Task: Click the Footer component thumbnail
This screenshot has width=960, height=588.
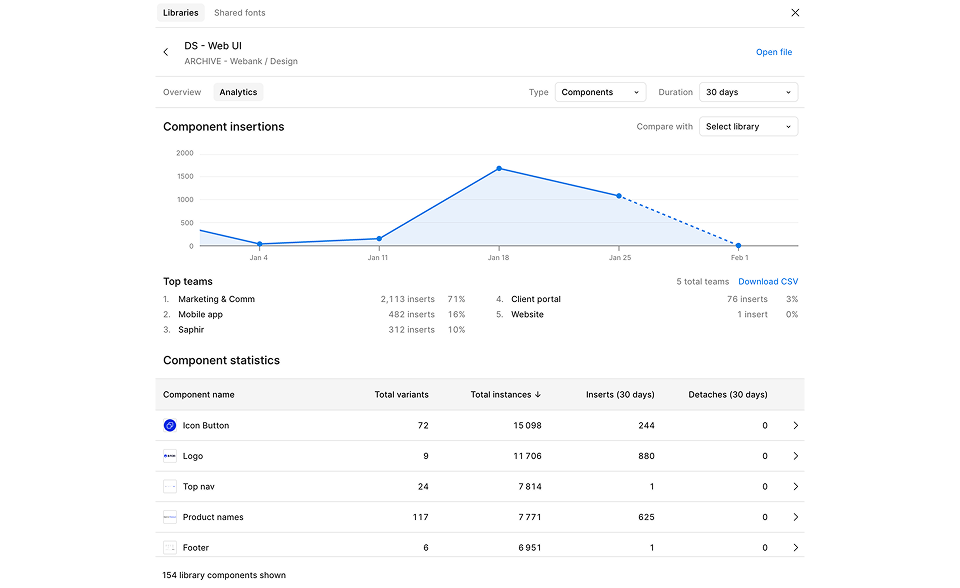Action: coord(170,547)
